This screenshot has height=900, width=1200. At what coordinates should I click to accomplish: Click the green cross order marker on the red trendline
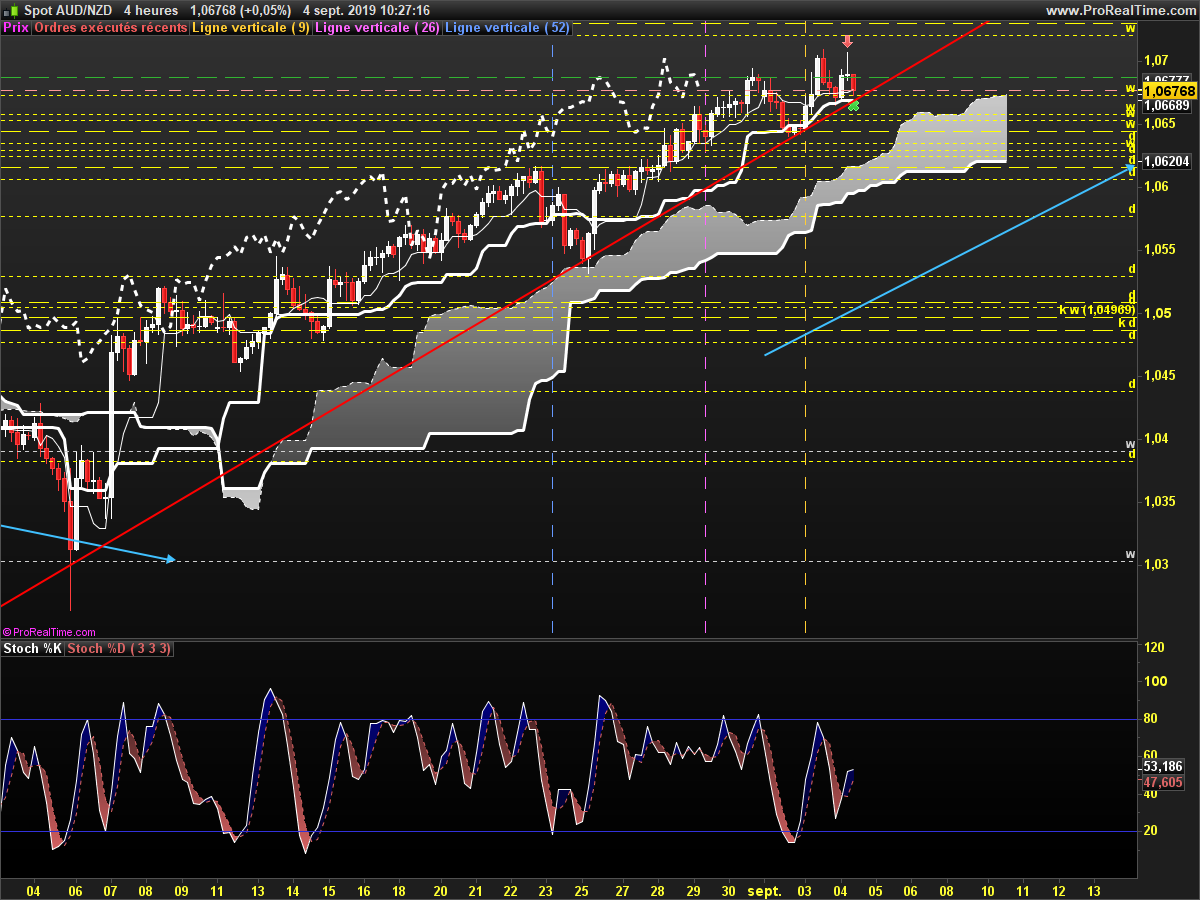point(853,105)
